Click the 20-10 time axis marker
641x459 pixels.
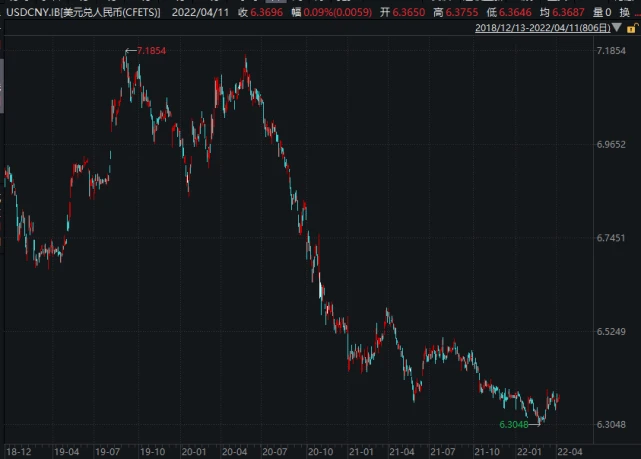point(320,452)
